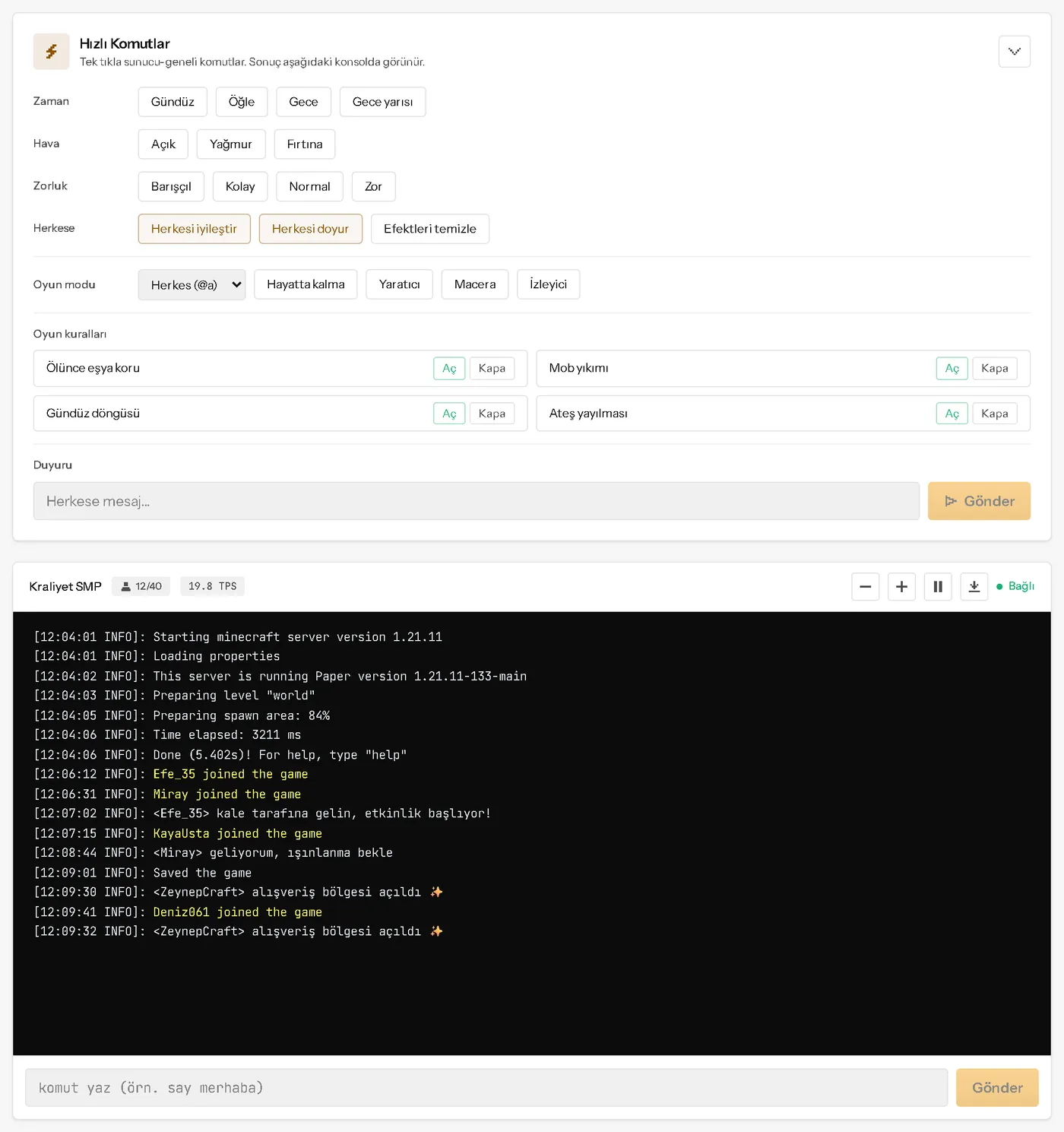Choose Normal difficulty
The width and height of the screenshot is (1064, 1132).
(309, 186)
